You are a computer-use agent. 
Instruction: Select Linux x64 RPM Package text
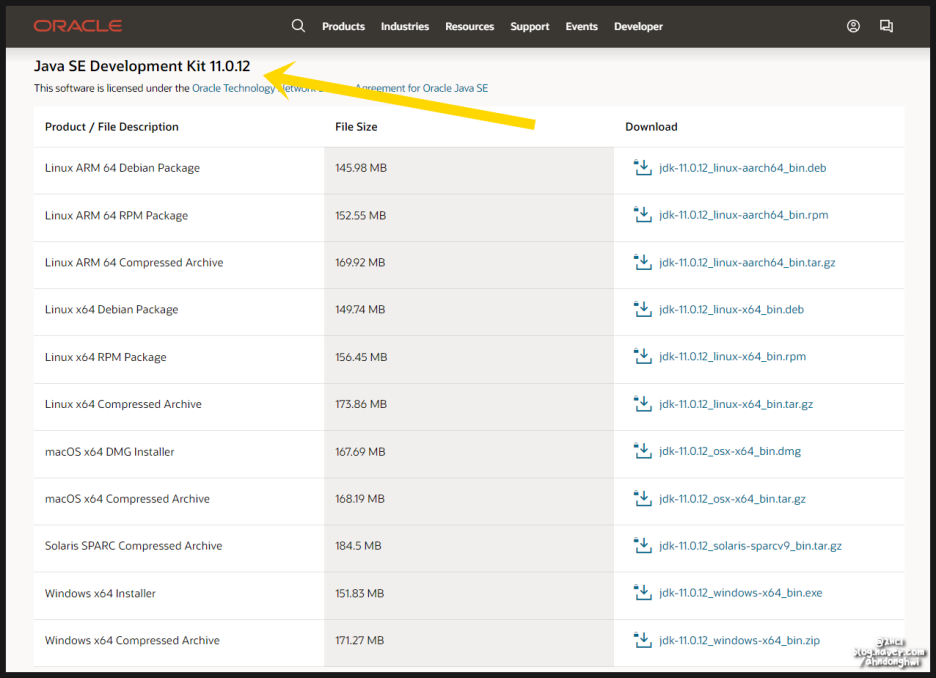106,357
